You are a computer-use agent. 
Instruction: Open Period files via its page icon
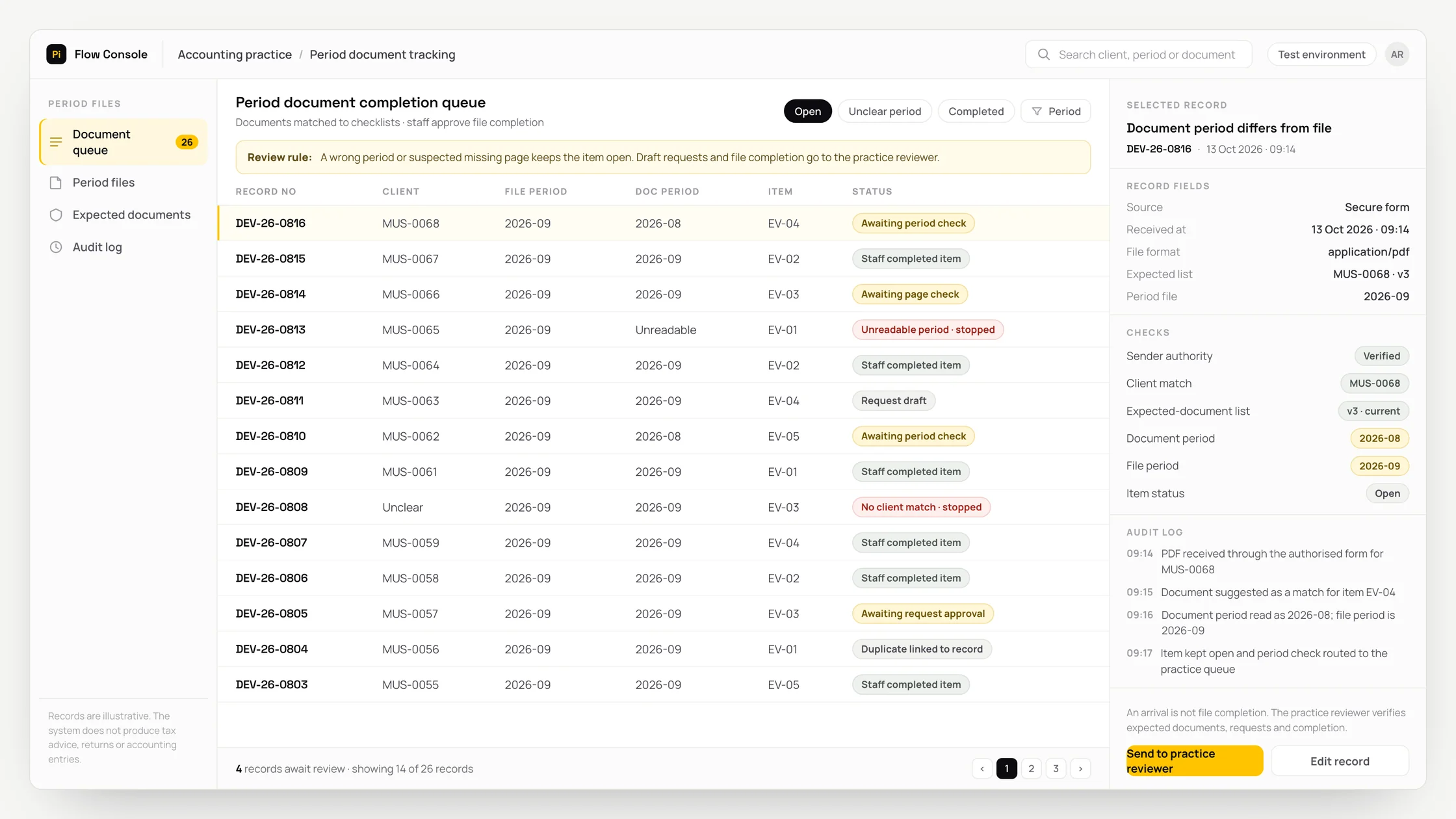click(56, 183)
